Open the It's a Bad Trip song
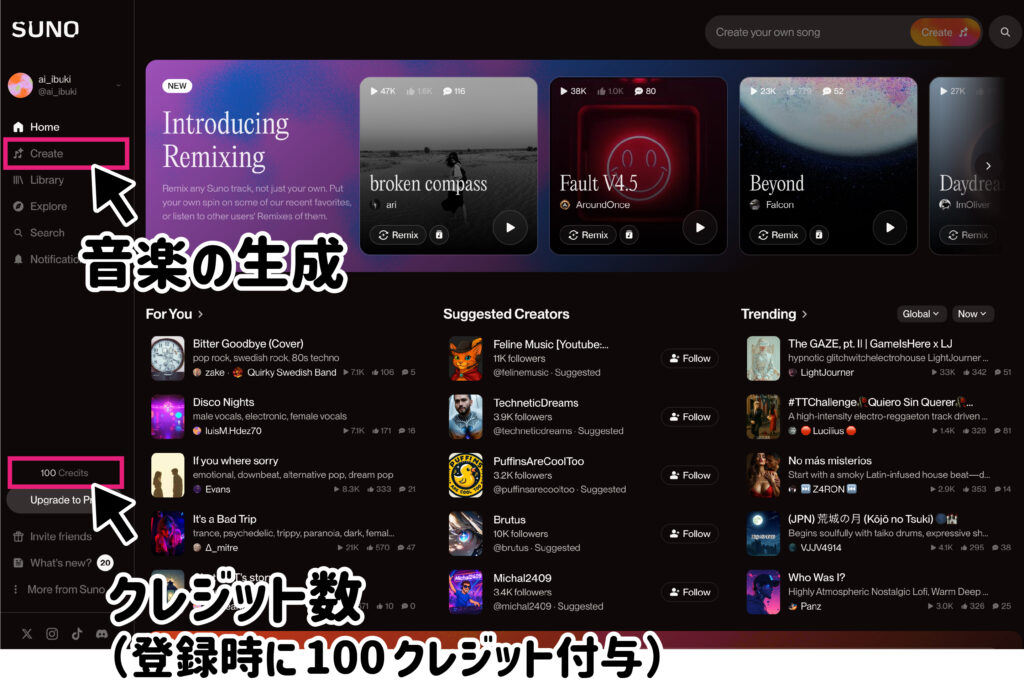This screenshot has width=1024, height=699. (224, 519)
